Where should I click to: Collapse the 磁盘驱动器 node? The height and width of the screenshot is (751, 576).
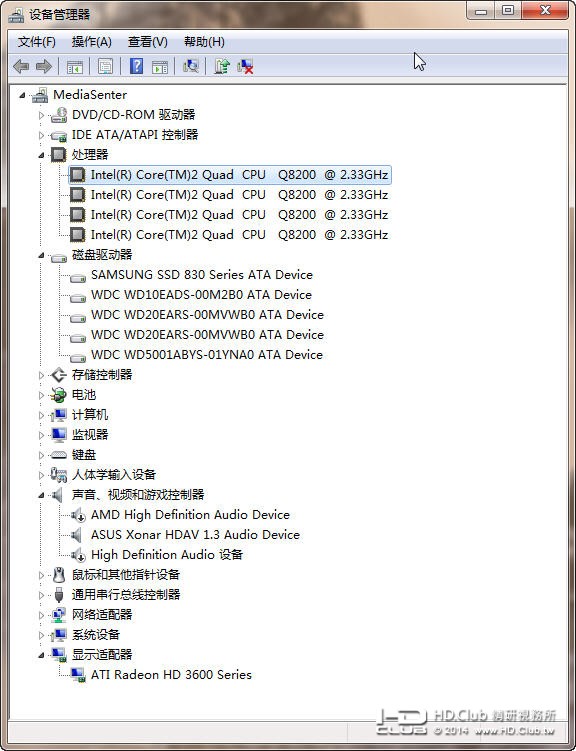41,255
